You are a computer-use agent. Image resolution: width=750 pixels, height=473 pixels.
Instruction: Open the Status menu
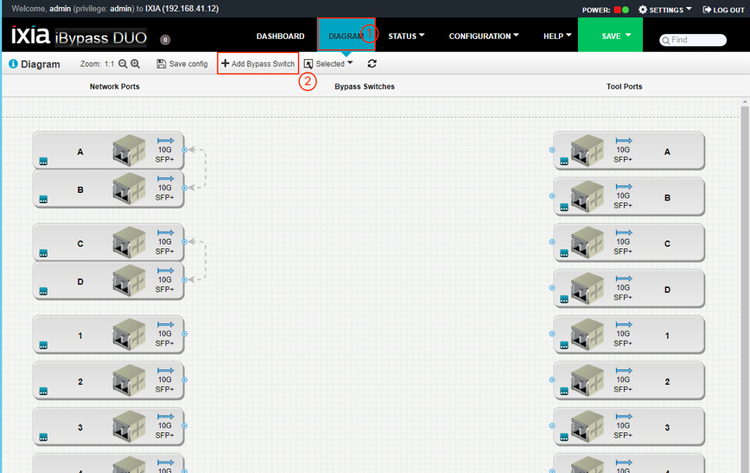406,36
